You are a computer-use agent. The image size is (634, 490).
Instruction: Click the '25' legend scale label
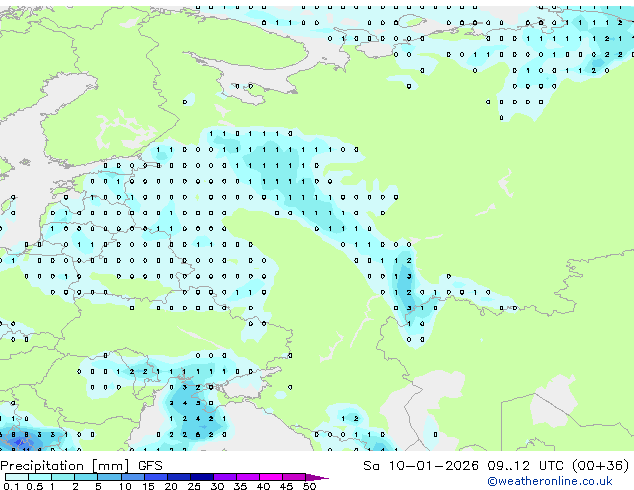[194, 486]
